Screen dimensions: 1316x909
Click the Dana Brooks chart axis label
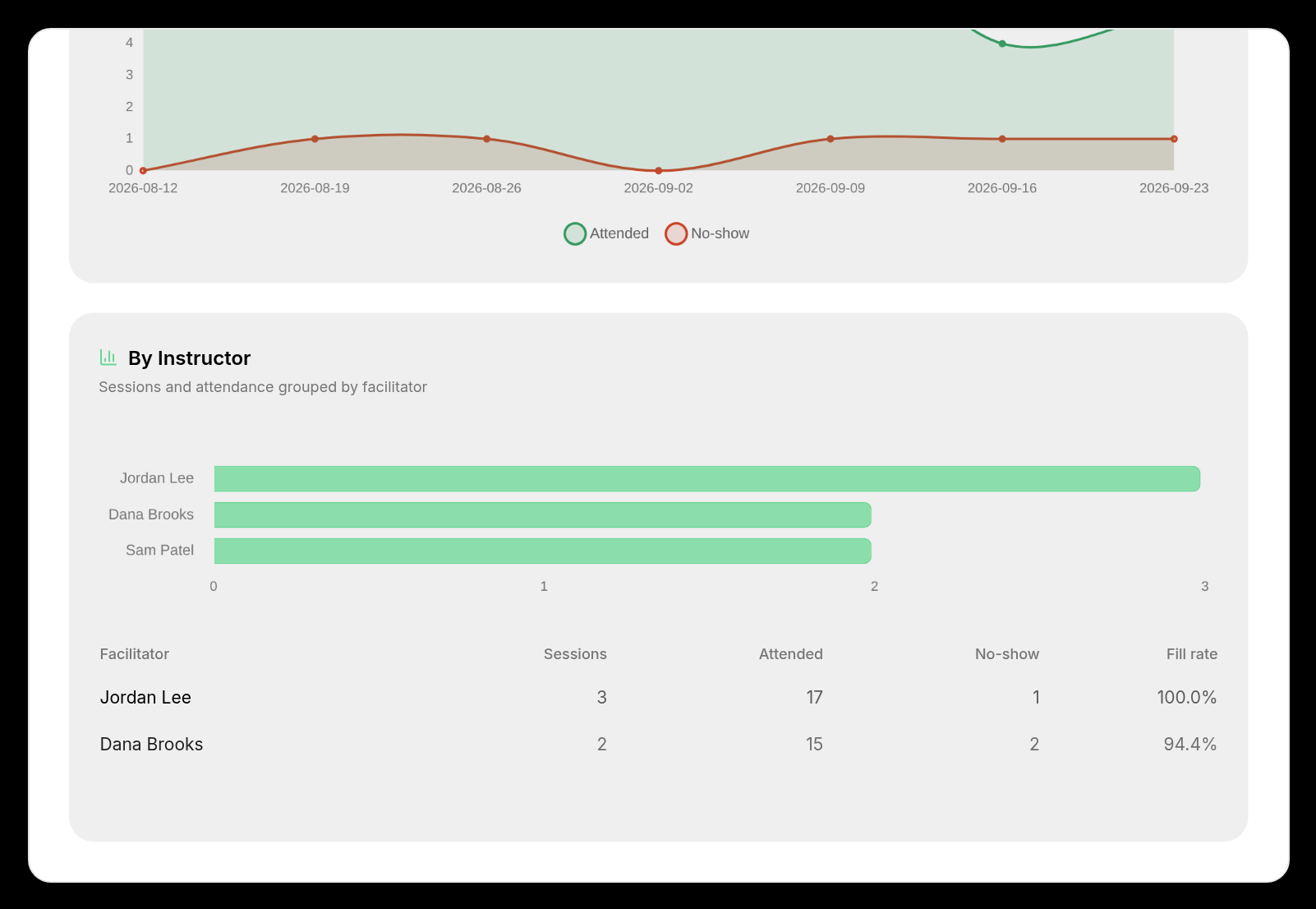151,514
